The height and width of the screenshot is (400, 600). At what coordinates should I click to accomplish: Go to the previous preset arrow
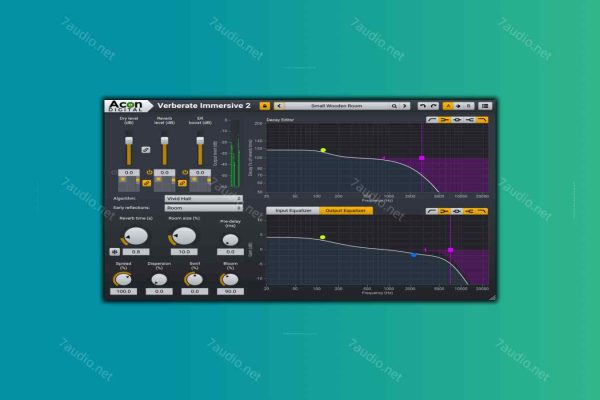coord(279,106)
